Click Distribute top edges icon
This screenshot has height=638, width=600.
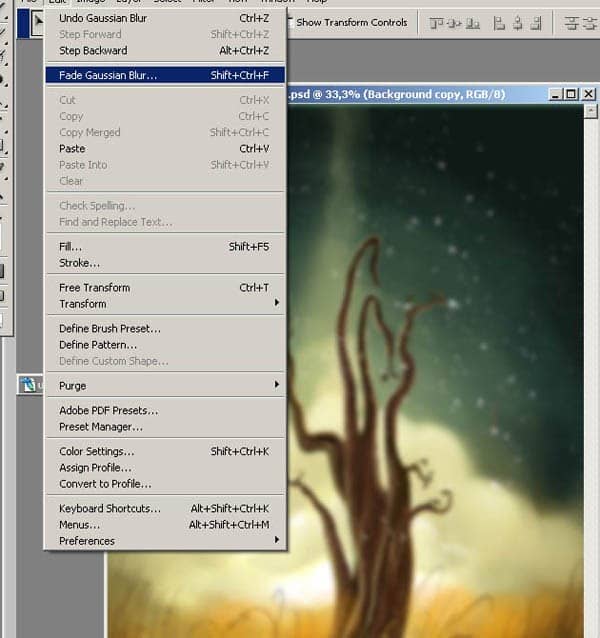[x=571, y=24]
